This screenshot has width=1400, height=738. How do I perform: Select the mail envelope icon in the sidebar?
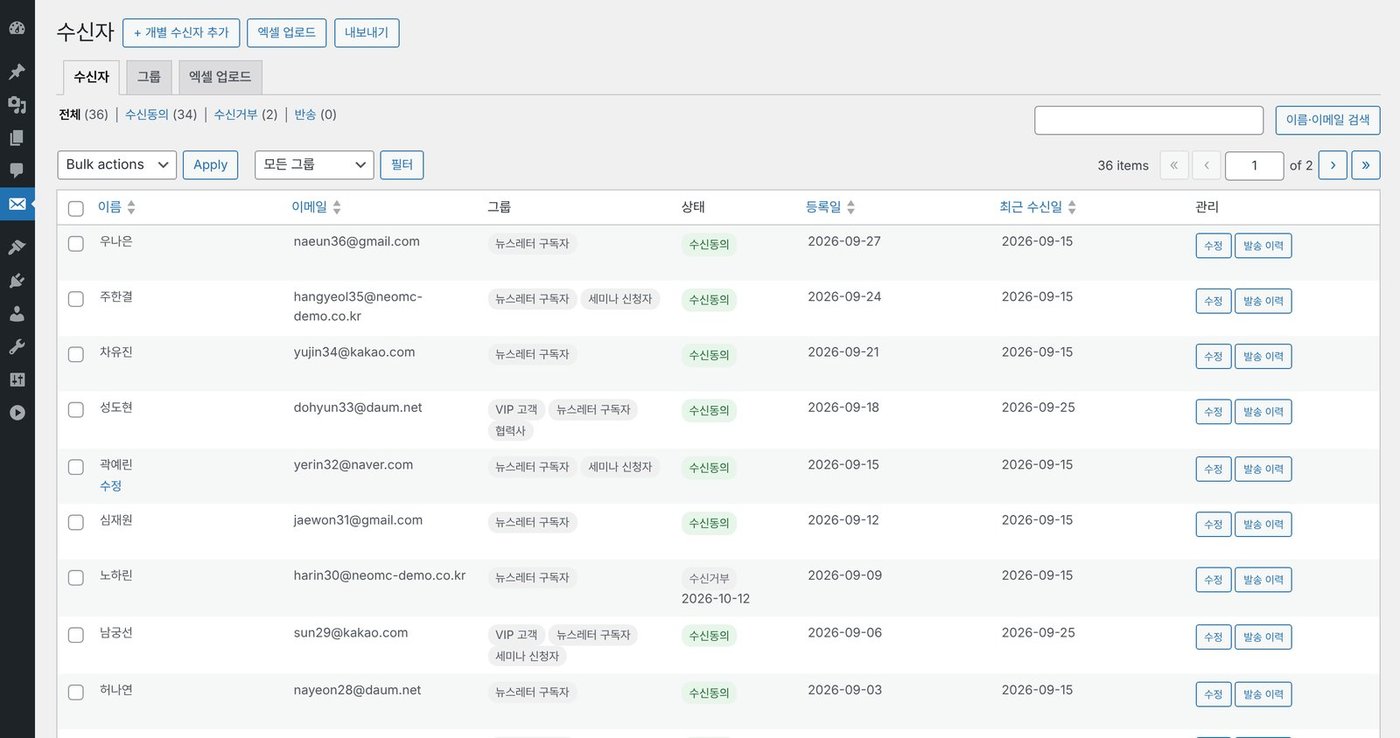coord(17,204)
